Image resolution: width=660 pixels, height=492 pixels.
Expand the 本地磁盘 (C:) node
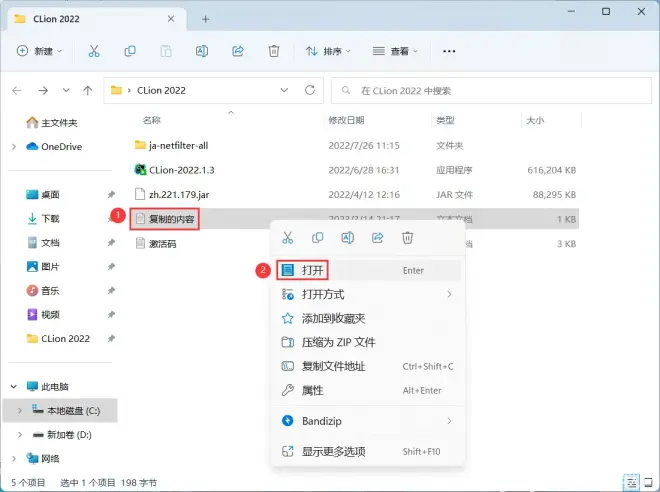(19, 410)
